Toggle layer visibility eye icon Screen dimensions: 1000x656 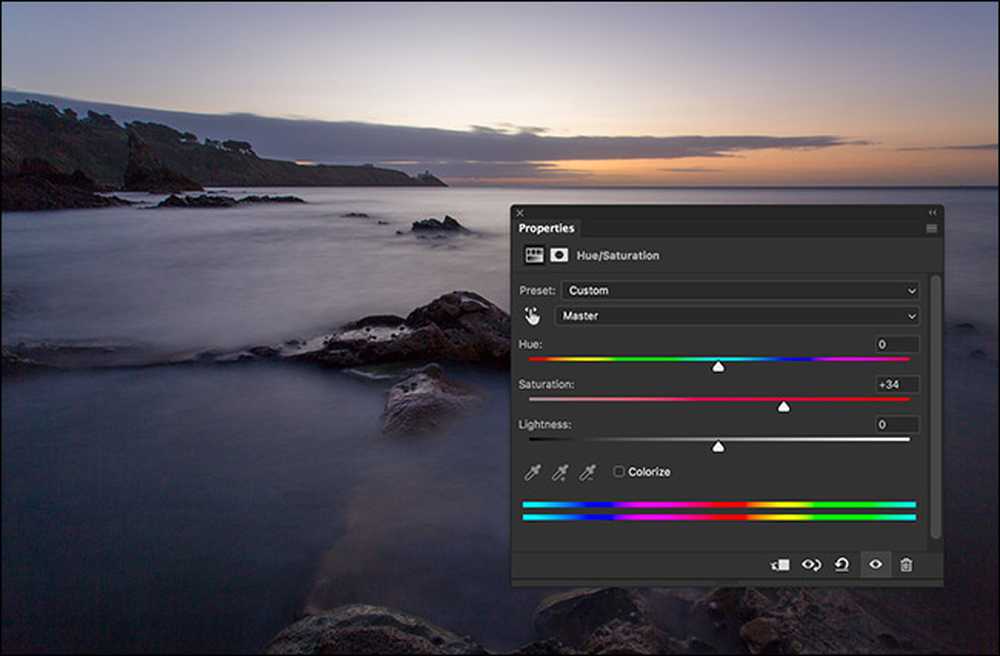[876, 565]
